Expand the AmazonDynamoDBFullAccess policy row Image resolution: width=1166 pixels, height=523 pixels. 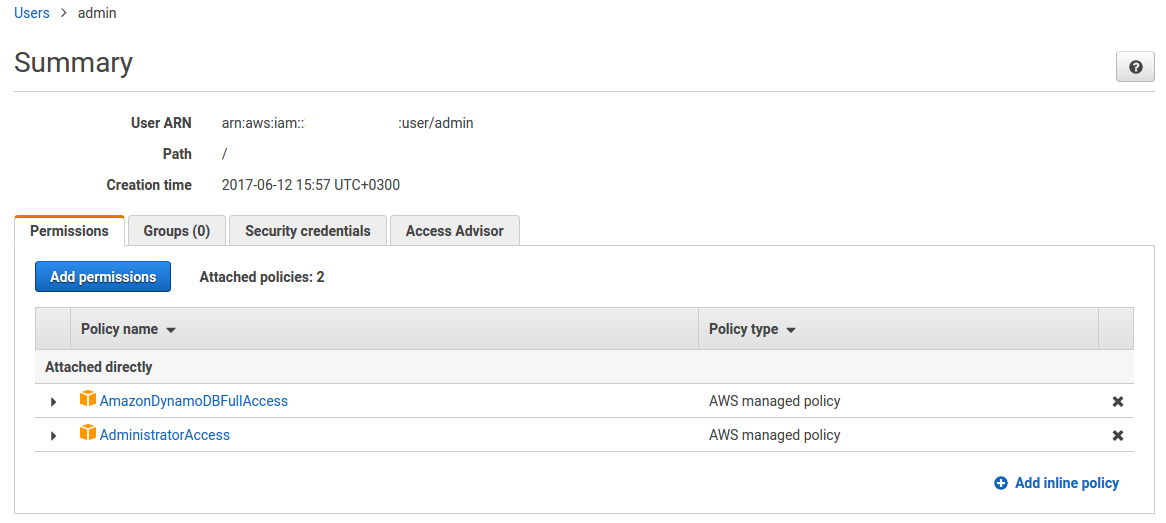coord(54,402)
